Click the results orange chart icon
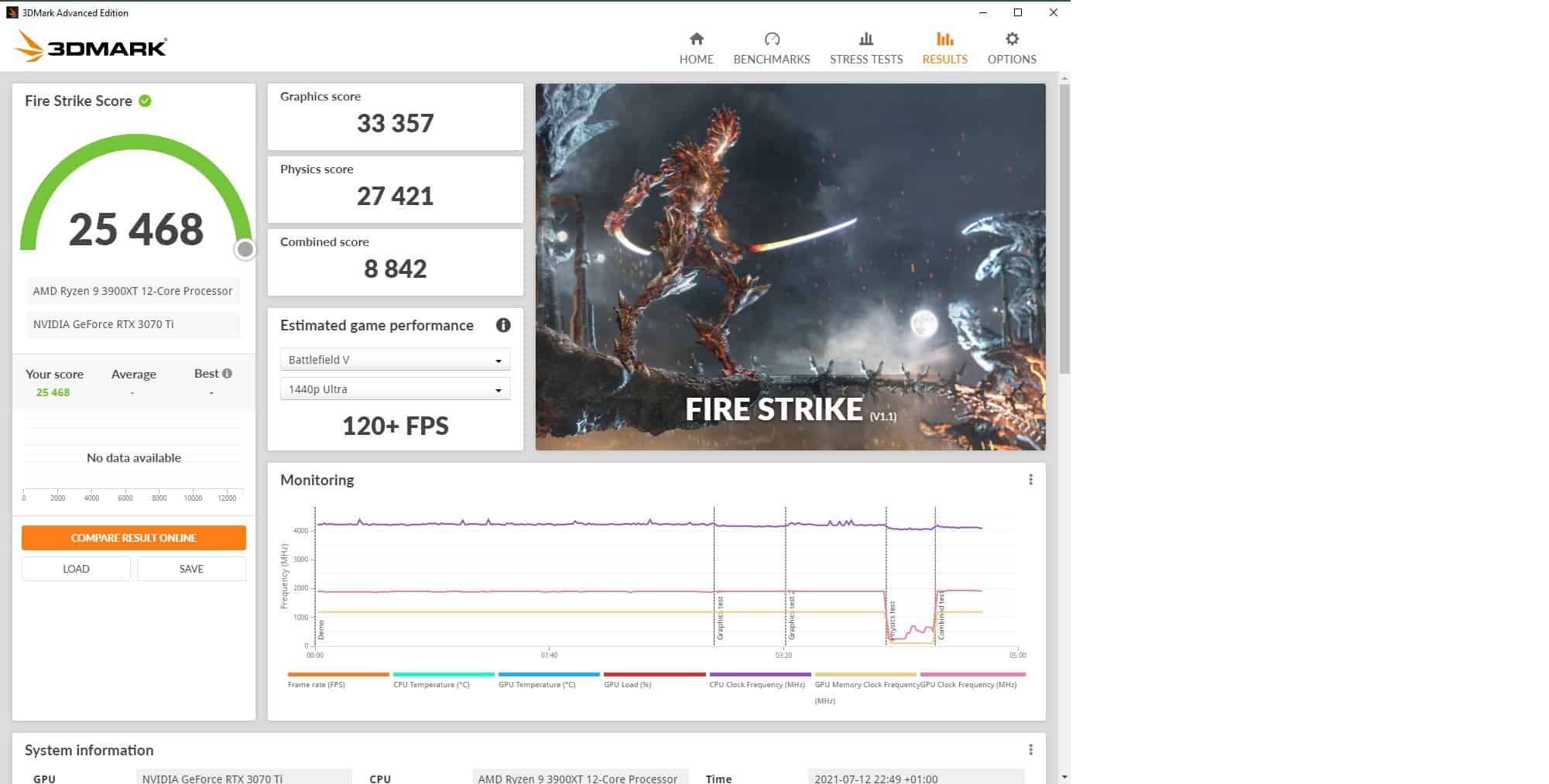Image resolution: width=1549 pixels, height=784 pixels. [944, 39]
